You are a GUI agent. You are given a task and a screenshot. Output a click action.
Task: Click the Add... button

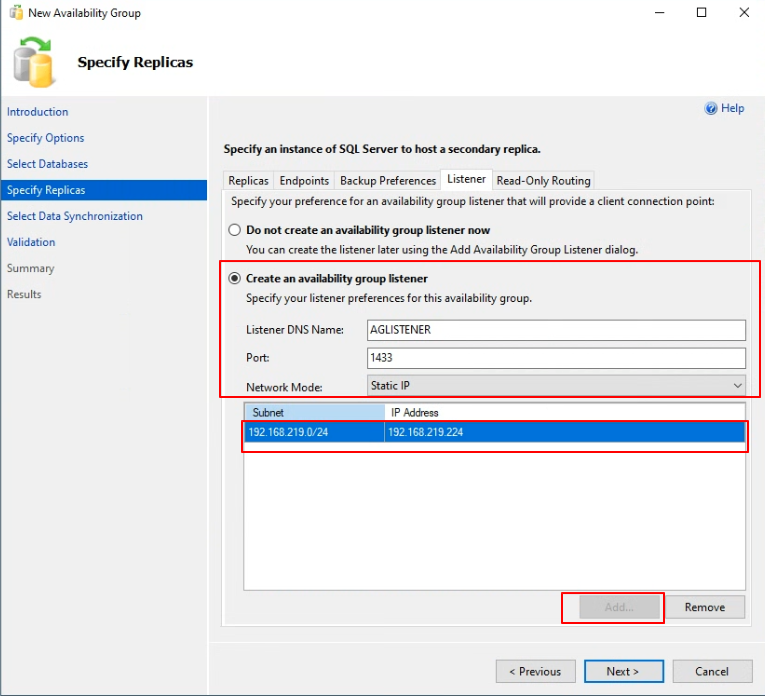click(x=619, y=607)
